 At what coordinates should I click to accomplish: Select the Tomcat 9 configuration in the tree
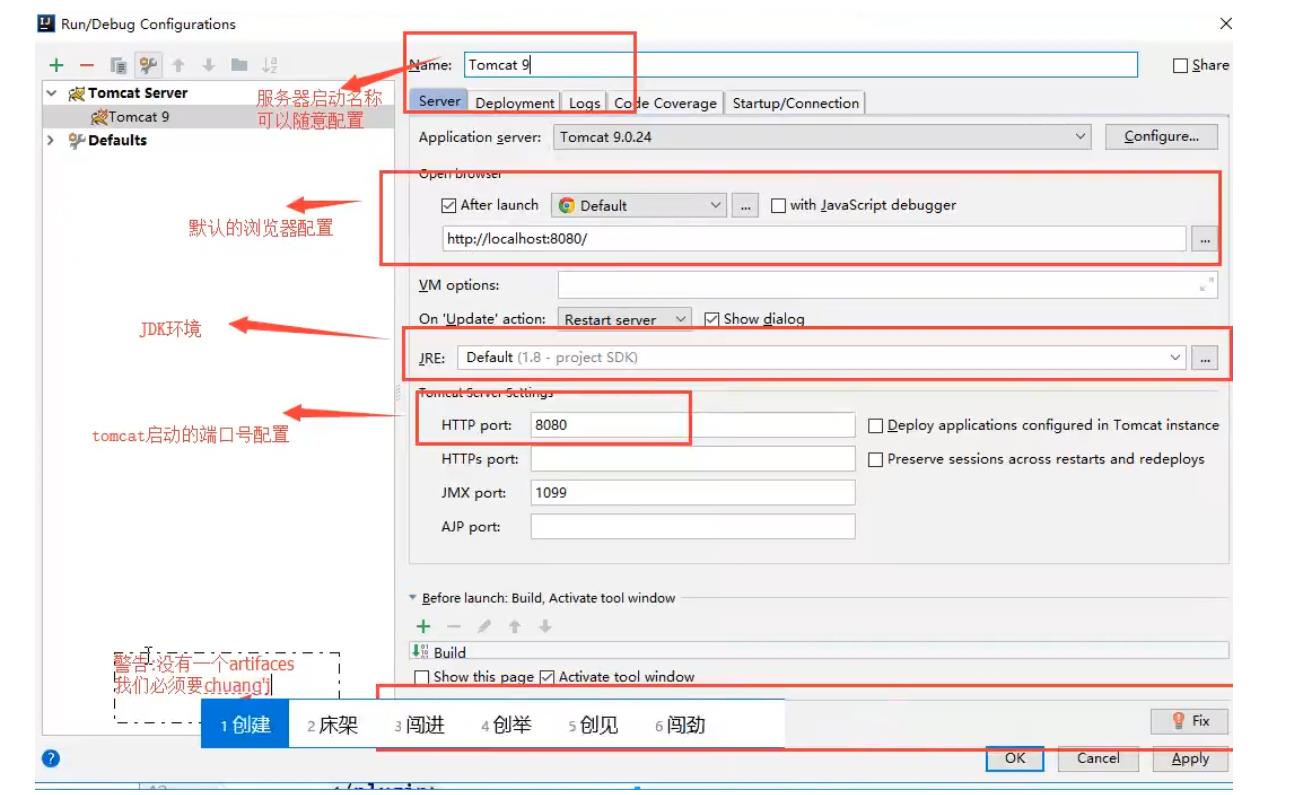[x=218, y=117]
